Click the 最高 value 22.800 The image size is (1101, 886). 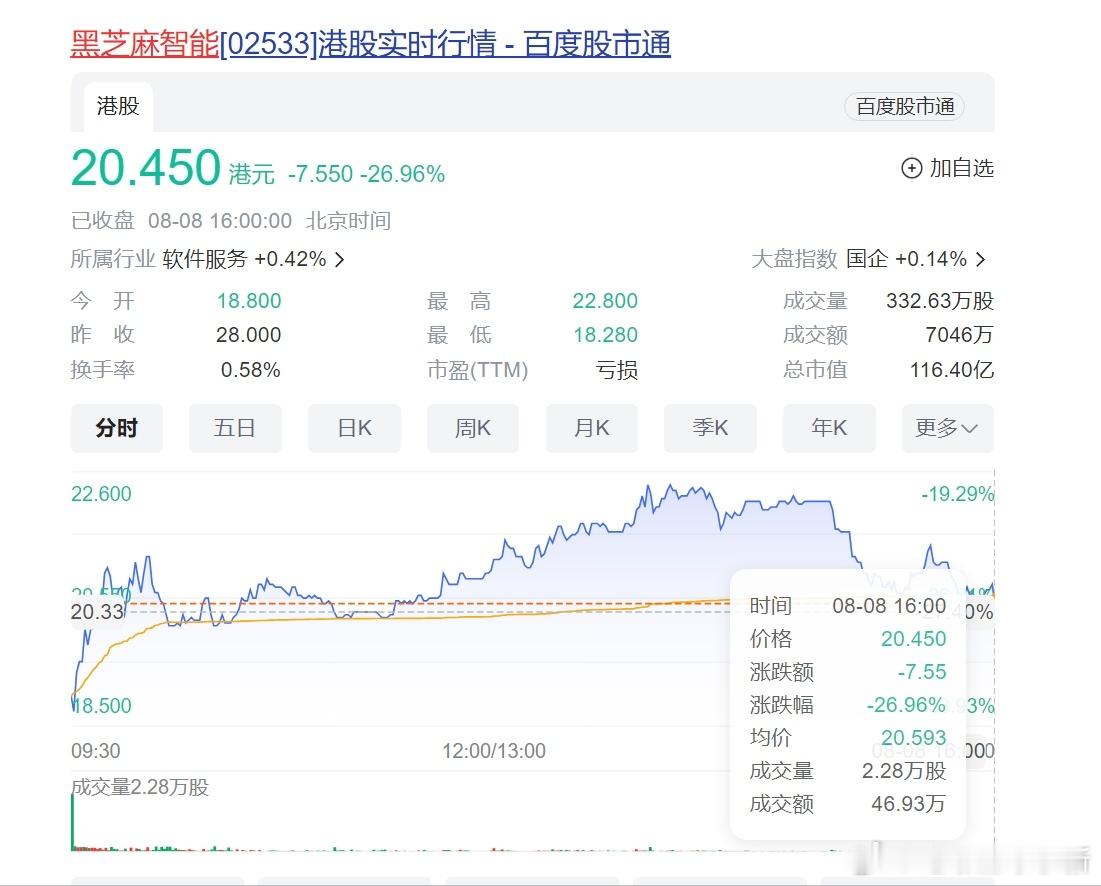pos(605,301)
